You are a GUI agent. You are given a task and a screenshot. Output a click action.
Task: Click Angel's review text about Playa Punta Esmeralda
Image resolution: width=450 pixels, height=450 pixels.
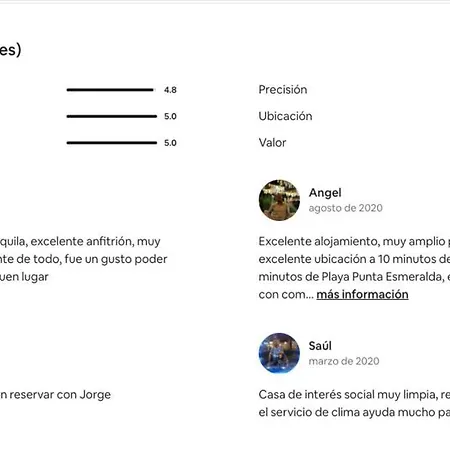354,268
